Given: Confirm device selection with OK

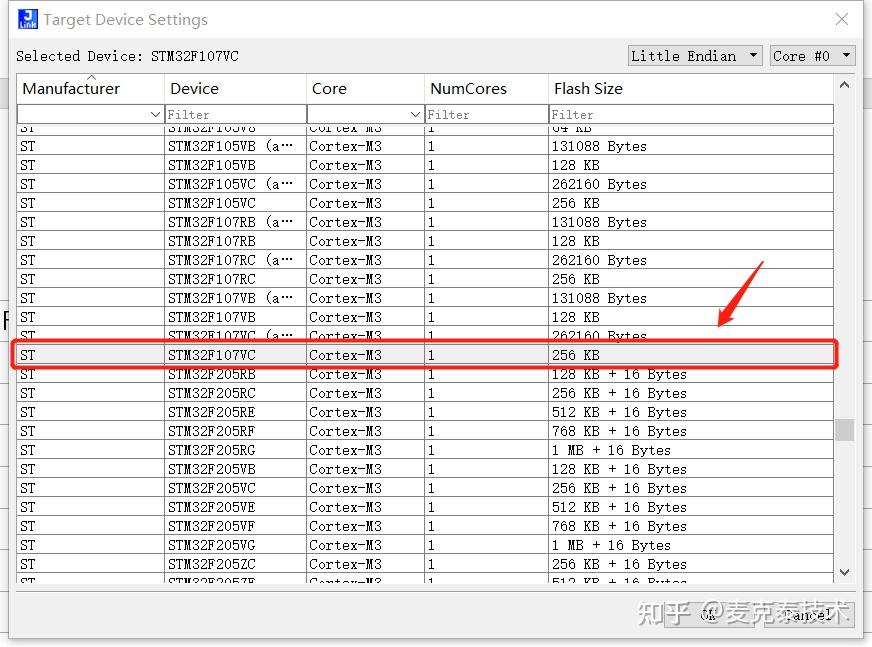Looking at the screenshot, I should (708, 616).
